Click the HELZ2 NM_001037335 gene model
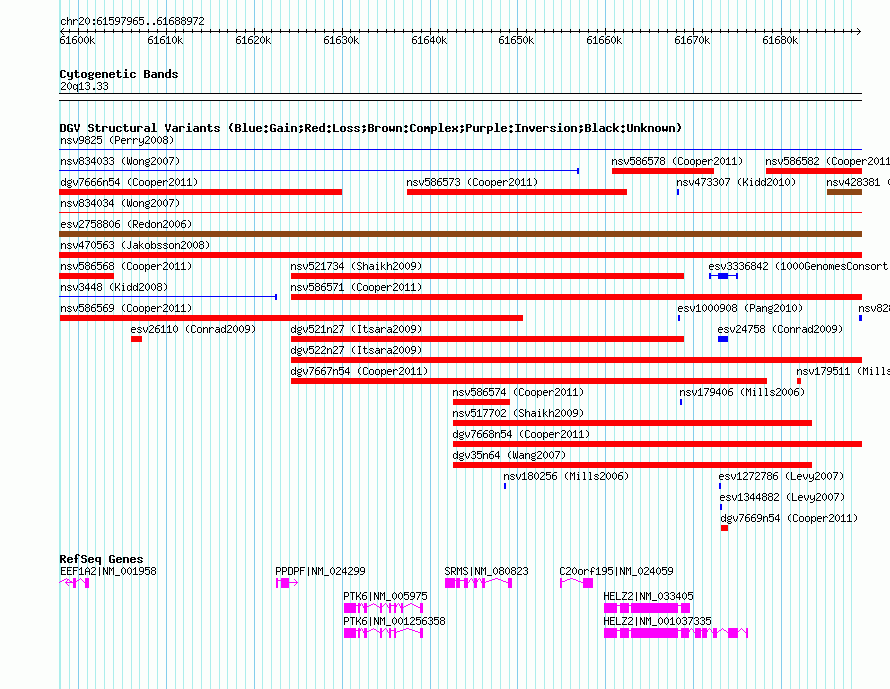 675,633
